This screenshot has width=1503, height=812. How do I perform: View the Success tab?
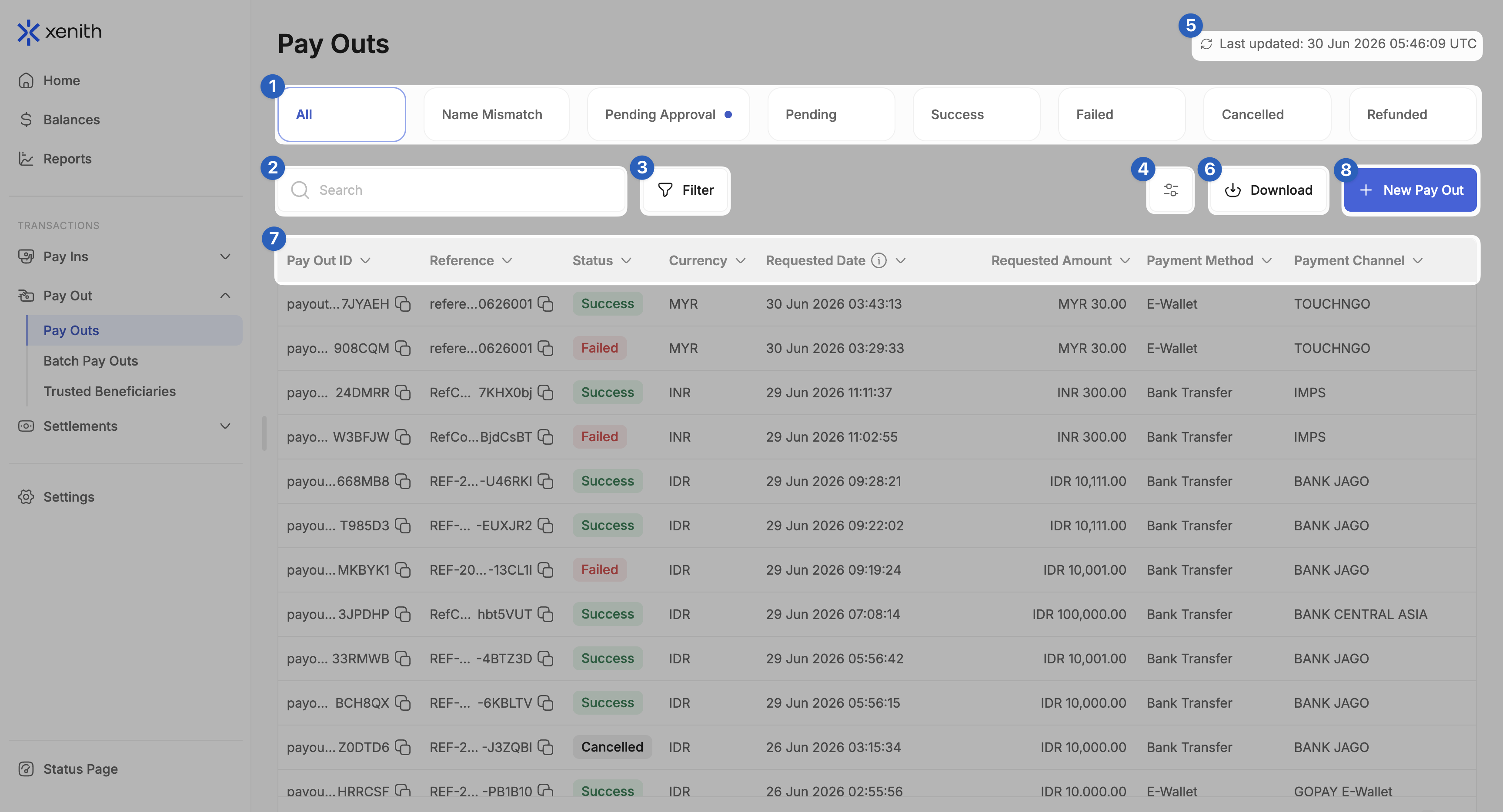pyautogui.click(x=976, y=114)
